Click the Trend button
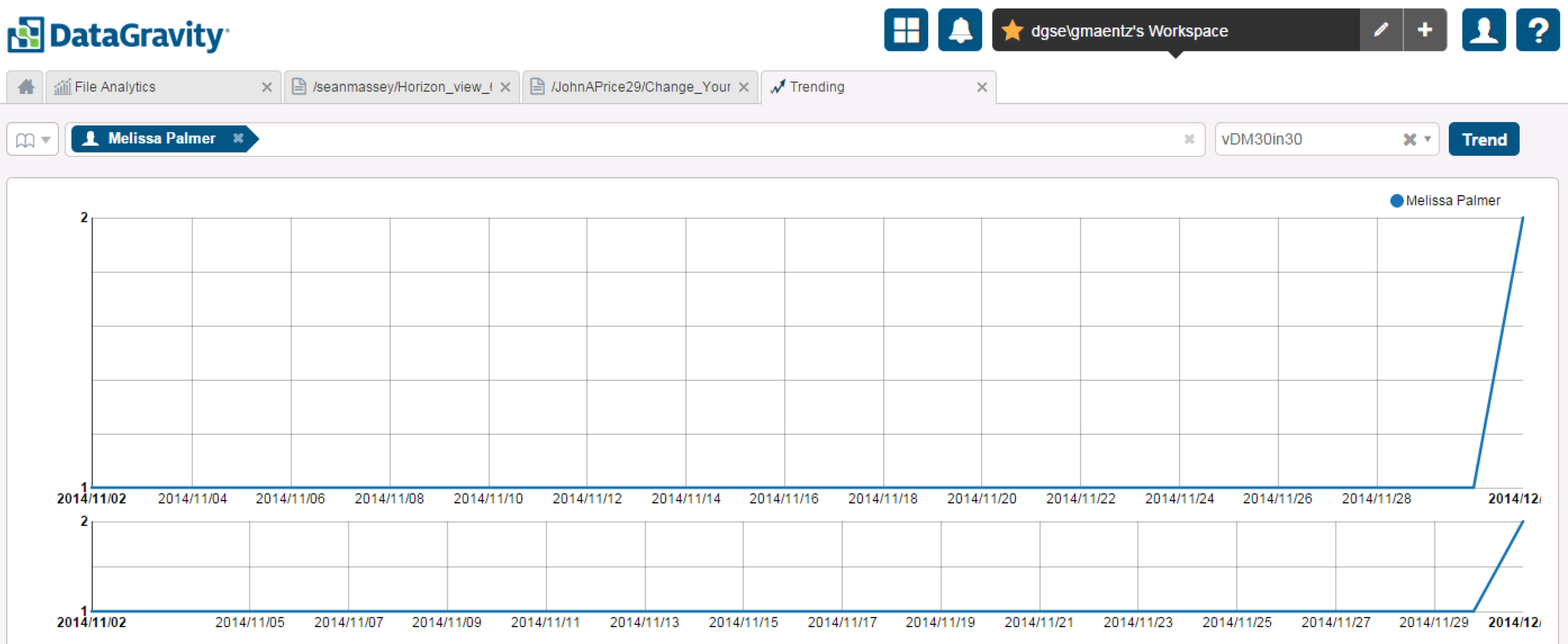Screen dimensions: 1568x644 [x=1484, y=139]
